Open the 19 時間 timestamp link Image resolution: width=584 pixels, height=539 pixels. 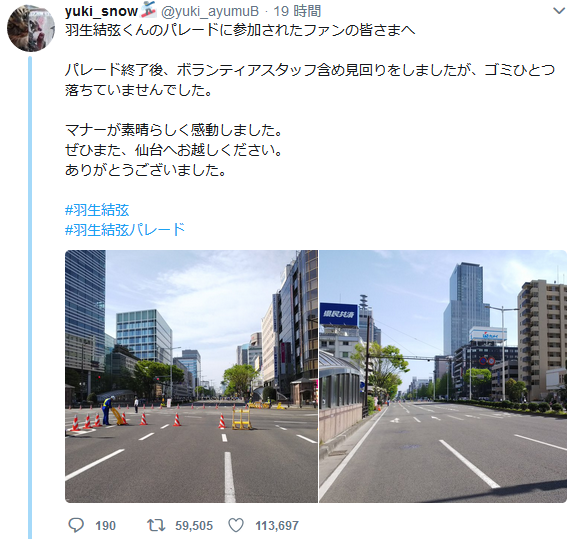[x=297, y=12]
